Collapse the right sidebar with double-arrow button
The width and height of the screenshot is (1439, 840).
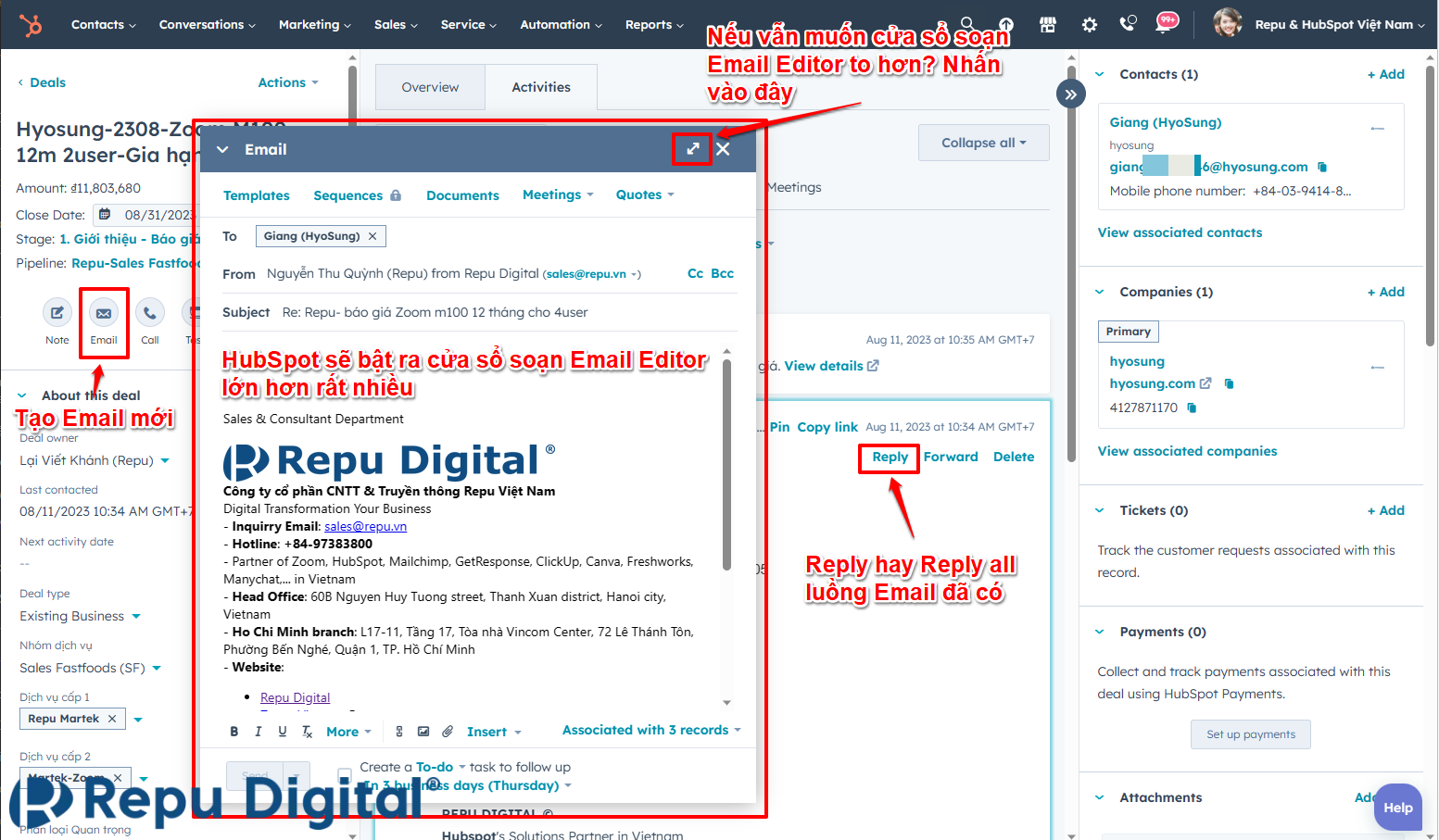[x=1071, y=94]
